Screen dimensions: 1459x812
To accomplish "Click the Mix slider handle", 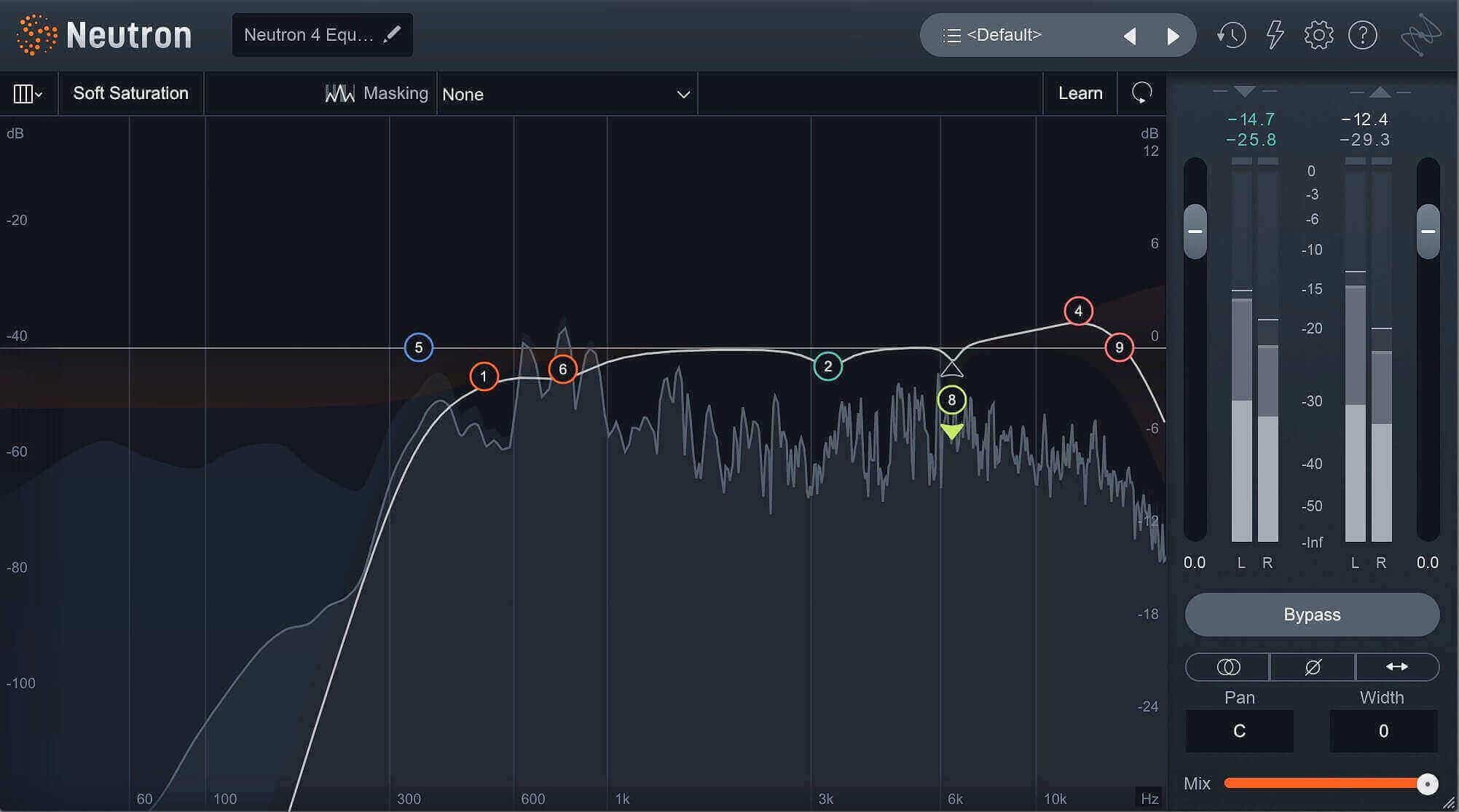I will tap(1427, 784).
